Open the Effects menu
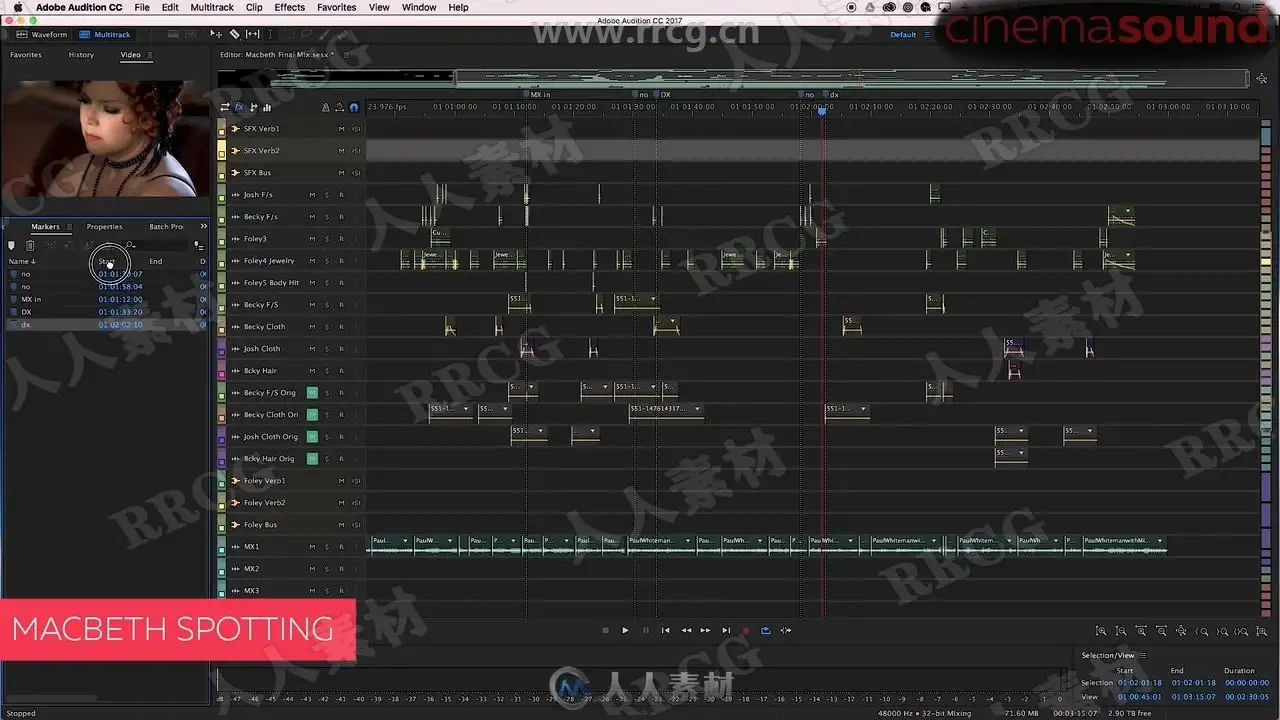Image resolution: width=1280 pixels, height=720 pixels. click(289, 7)
